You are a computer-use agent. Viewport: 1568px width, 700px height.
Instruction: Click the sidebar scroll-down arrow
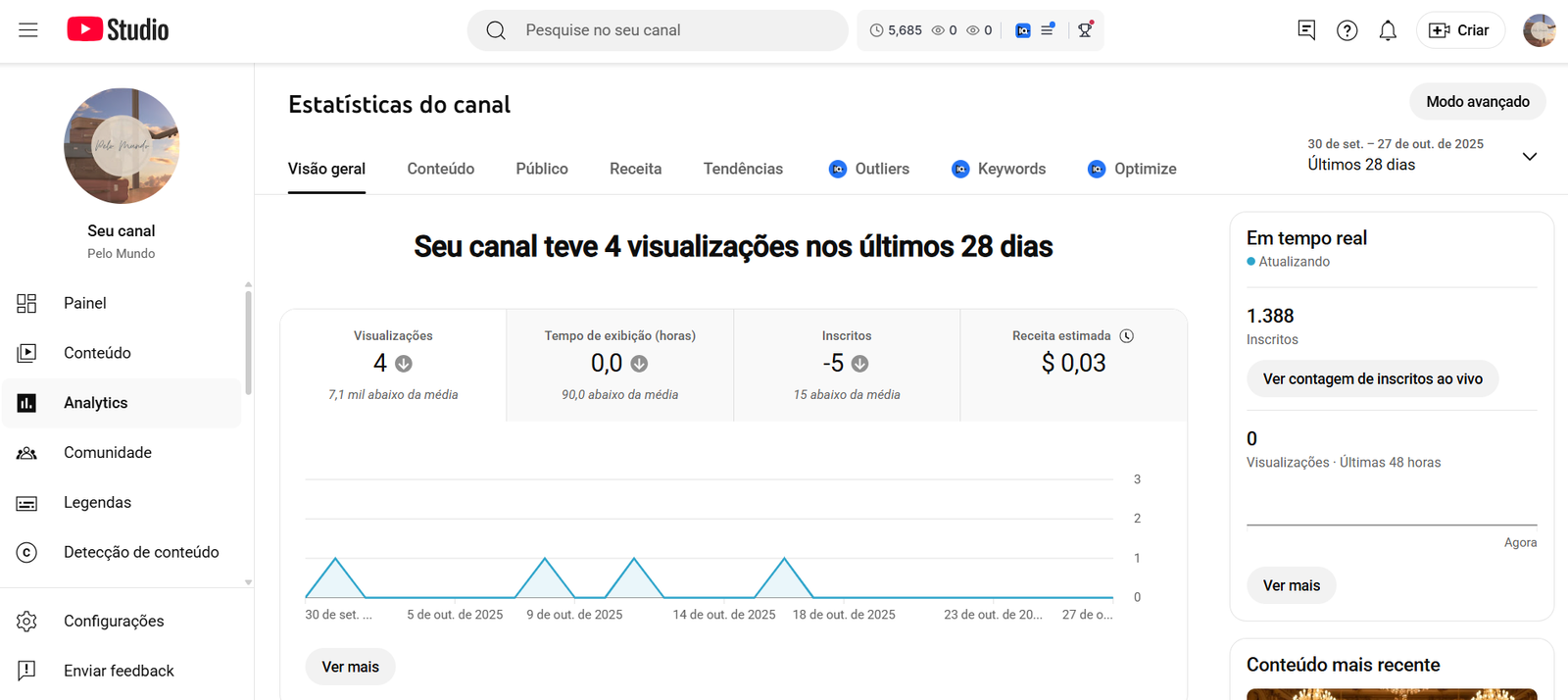point(248,582)
